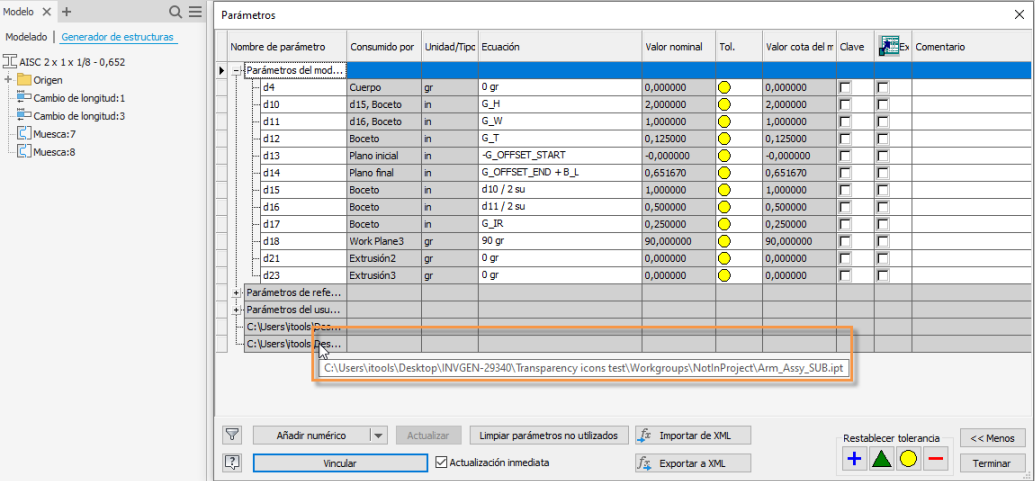1035x481 pixels.
Task: Click tolerance circle for d14 row
Action: tap(725, 173)
